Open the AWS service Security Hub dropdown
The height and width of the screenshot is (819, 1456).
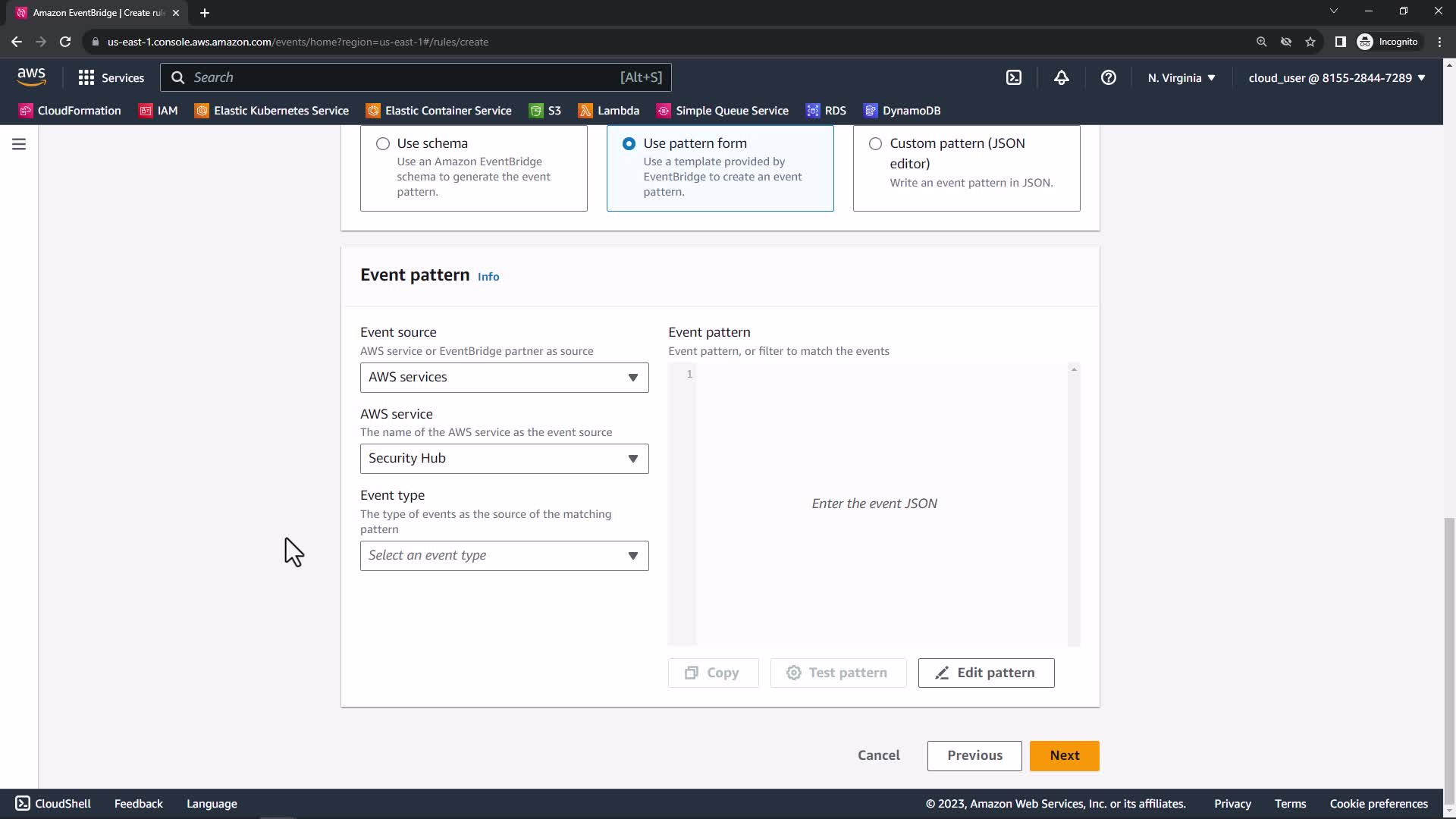point(504,459)
